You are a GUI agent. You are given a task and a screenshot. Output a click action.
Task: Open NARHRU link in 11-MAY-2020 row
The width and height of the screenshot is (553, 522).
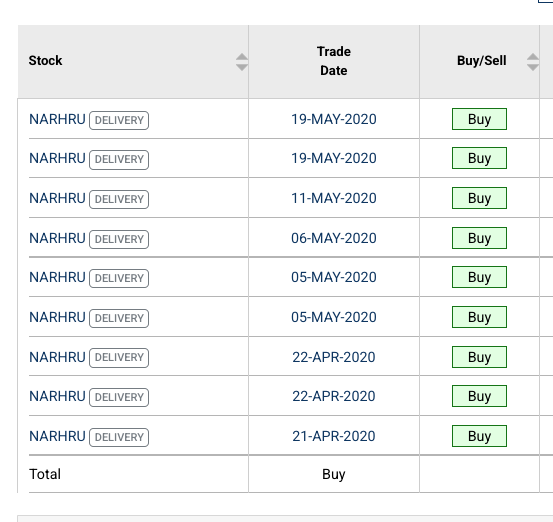click(x=57, y=198)
